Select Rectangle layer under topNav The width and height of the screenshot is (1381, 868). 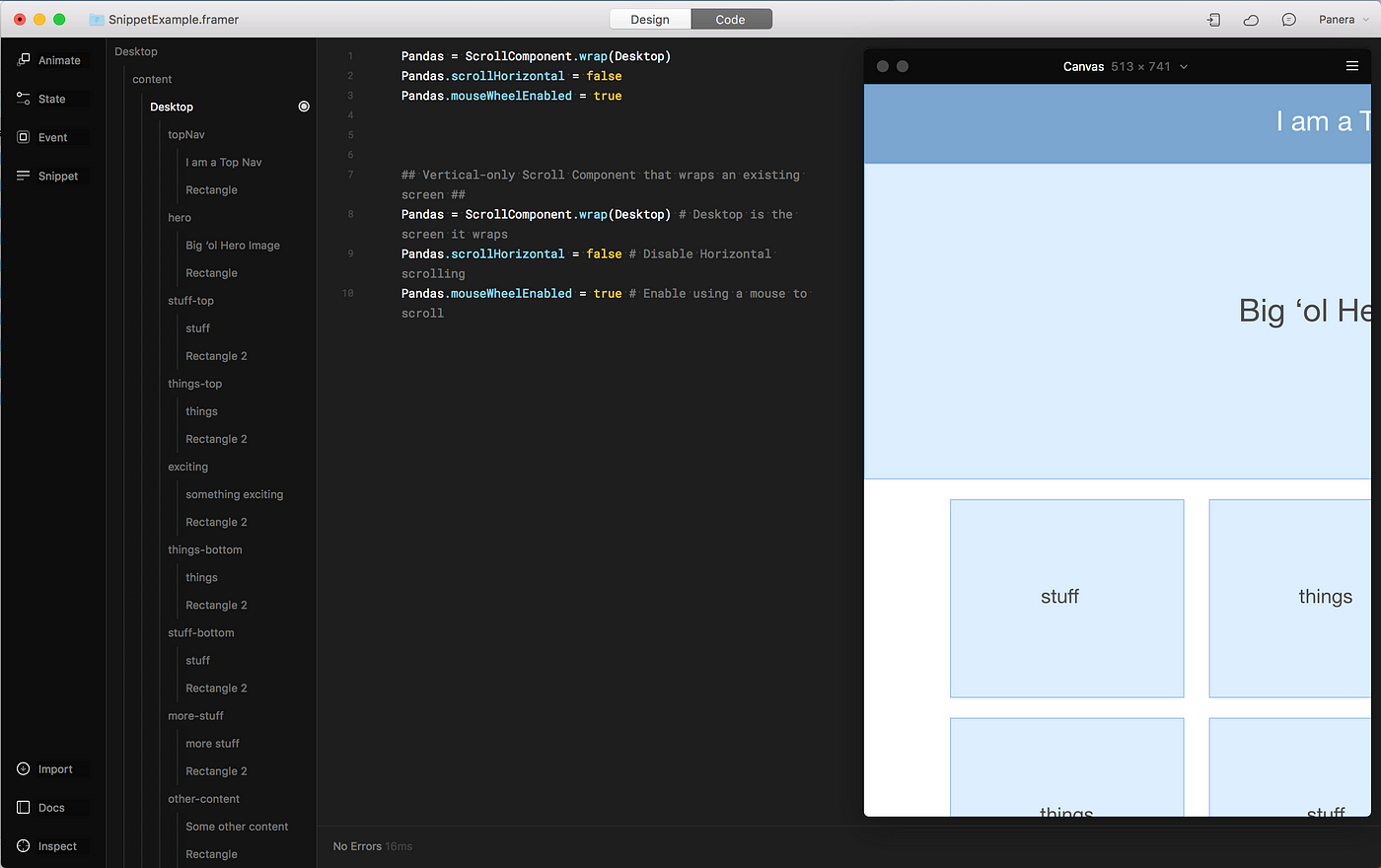pos(211,189)
